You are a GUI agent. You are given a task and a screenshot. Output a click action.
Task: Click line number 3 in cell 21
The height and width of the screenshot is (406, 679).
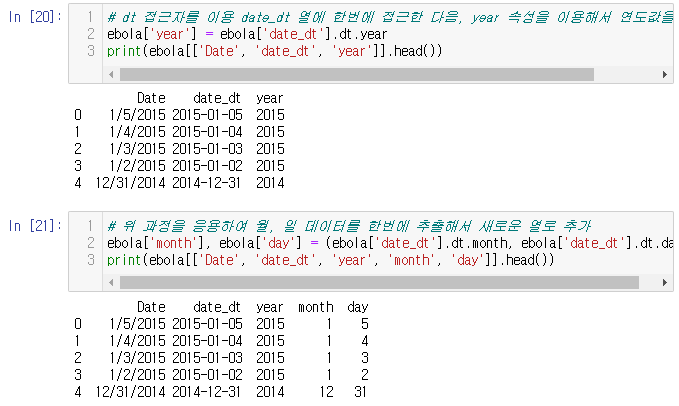coord(91,260)
